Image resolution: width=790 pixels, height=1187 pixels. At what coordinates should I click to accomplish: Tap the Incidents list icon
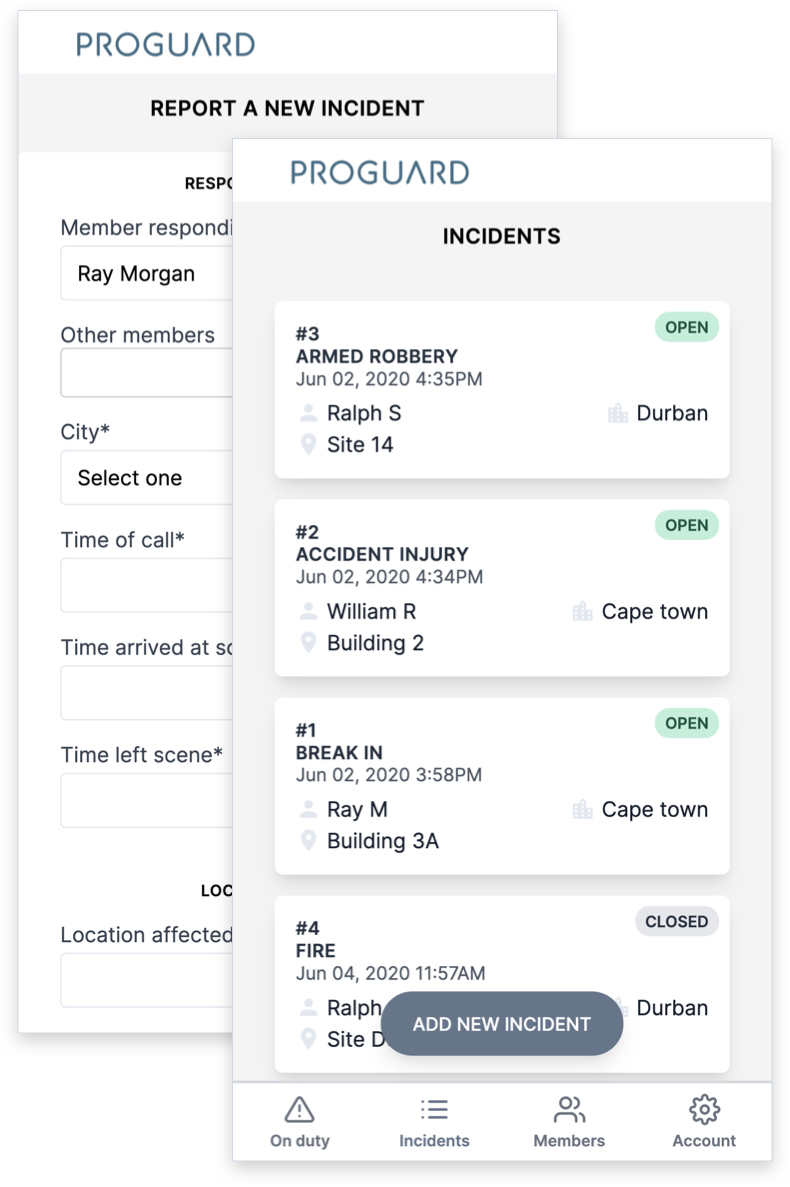[434, 1110]
